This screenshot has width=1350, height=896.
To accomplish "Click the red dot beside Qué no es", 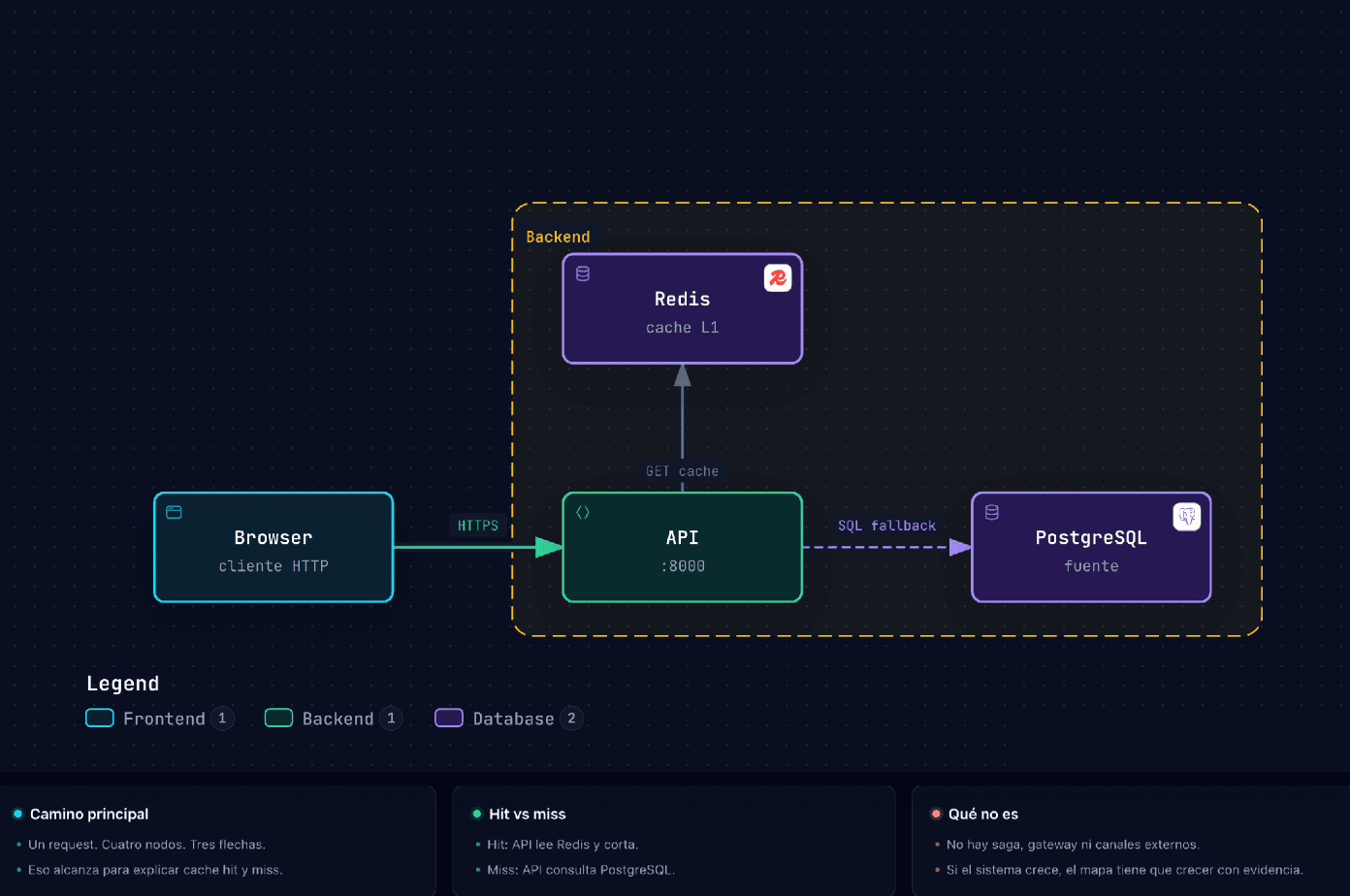I will click(x=936, y=815).
